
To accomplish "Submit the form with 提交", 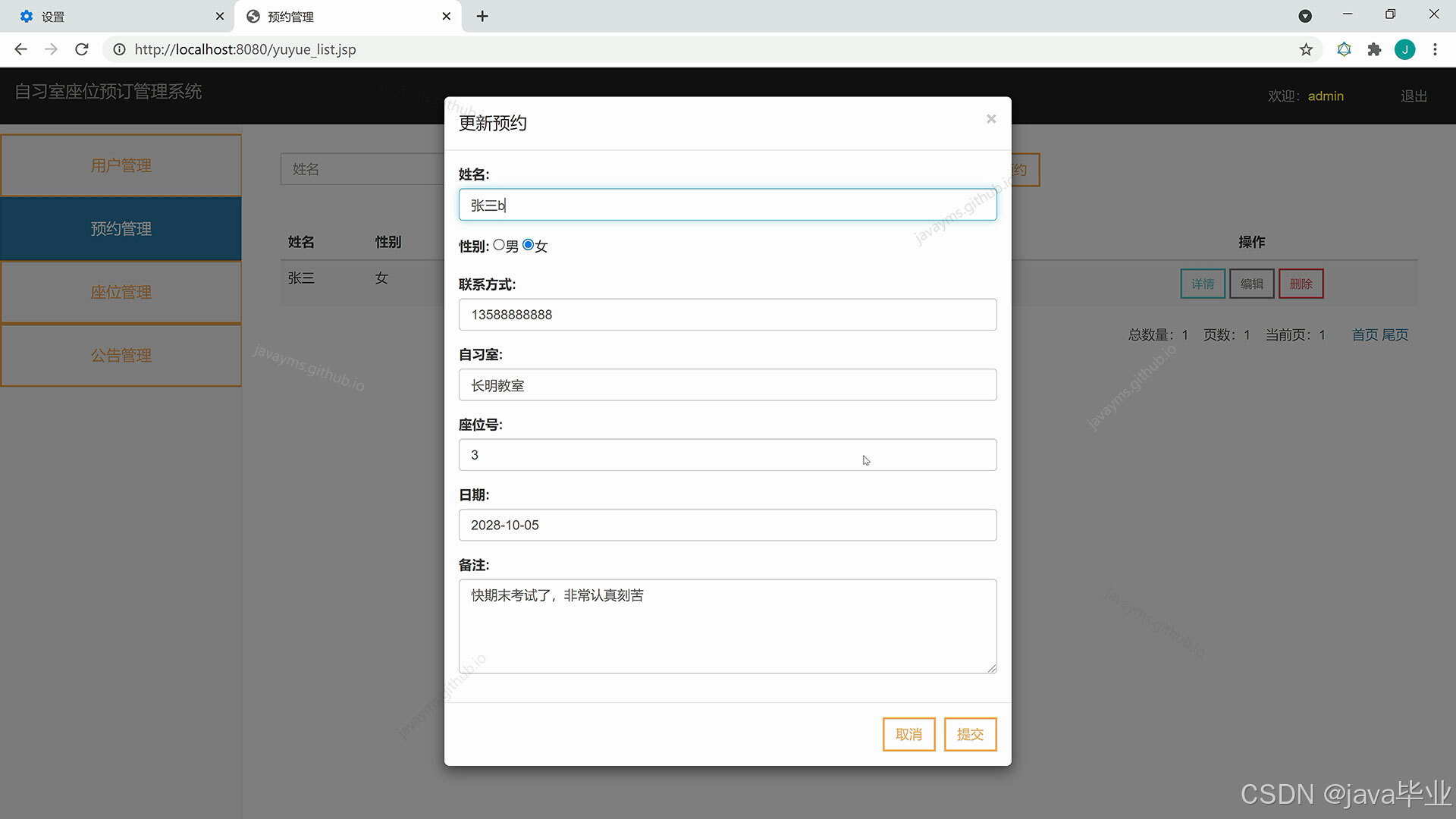I will click(970, 734).
